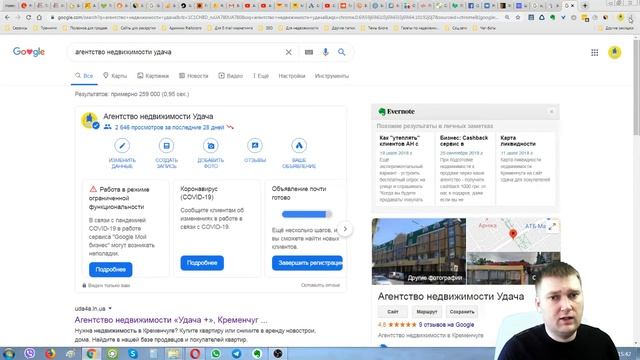The width and height of the screenshot is (640, 360).
Task: Click Подробнее under the COVID-19 card
Action: click(x=202, y=263)
